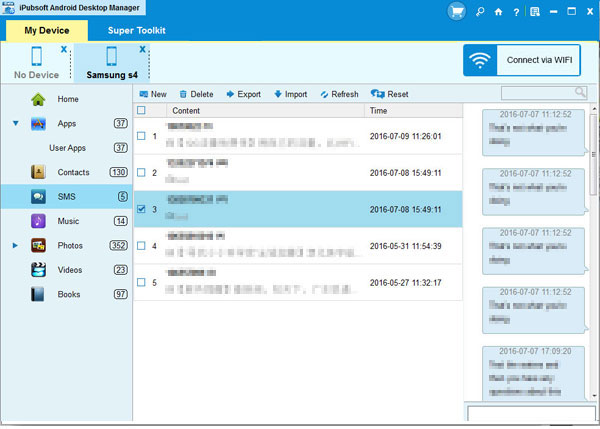Toggle the select-all checkbox in header
Viewport: 600px width, 429px height.
(x=141, y=110)
